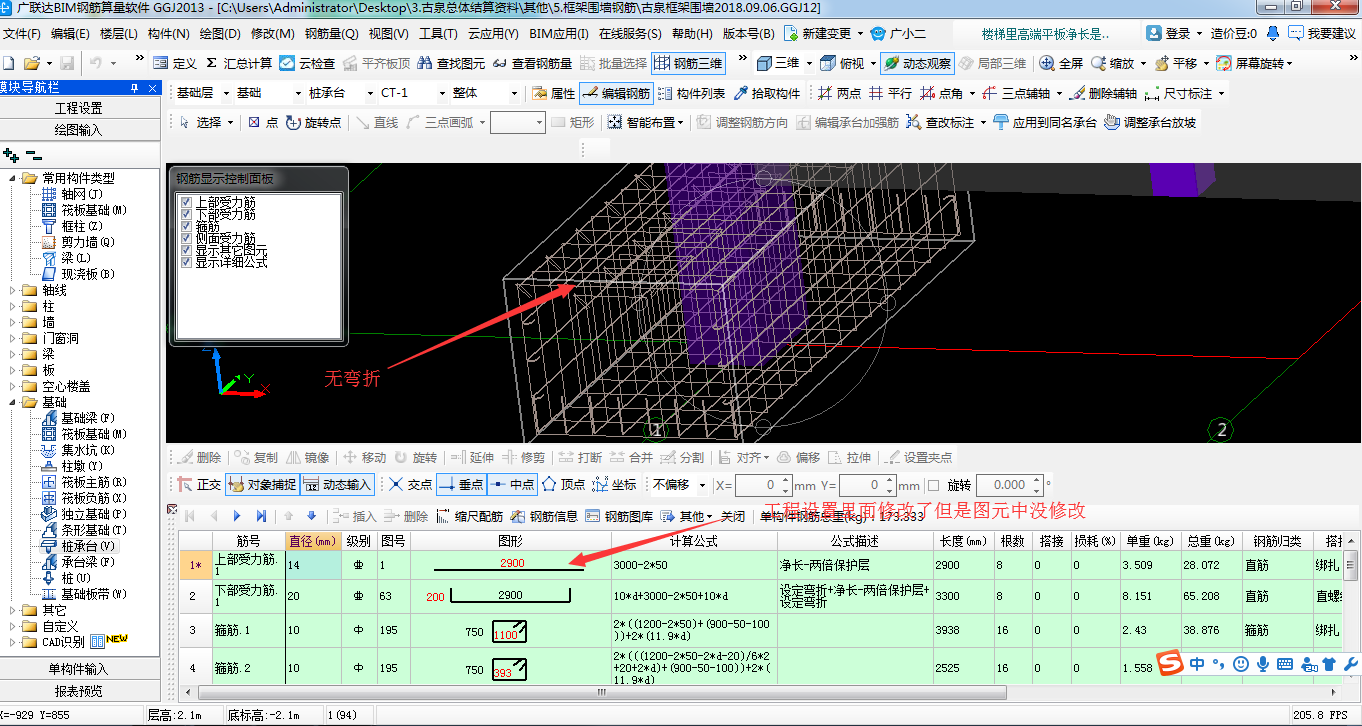Open BIM应用(I) menu
The height and width of the screenshot is (726, 1362).
pos(559,33)
